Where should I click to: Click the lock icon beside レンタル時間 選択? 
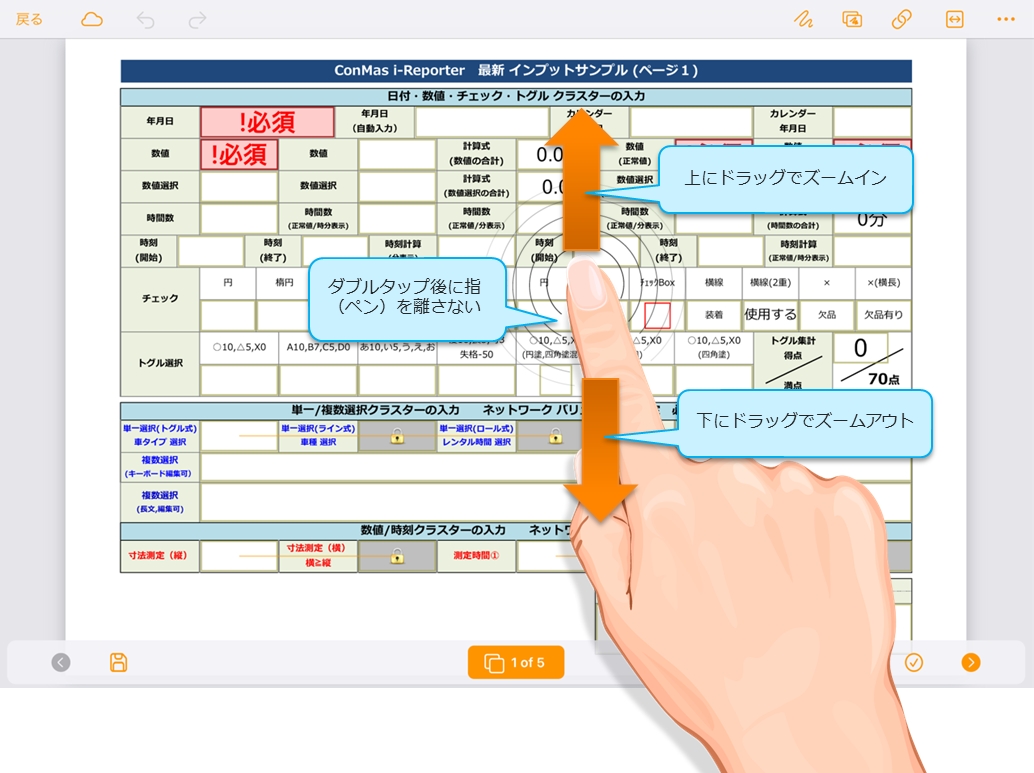pos(556,436)
